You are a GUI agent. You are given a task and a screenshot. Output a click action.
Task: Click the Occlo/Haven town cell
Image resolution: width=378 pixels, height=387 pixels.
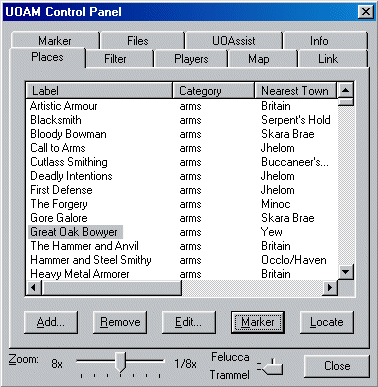tap(294, 260)
